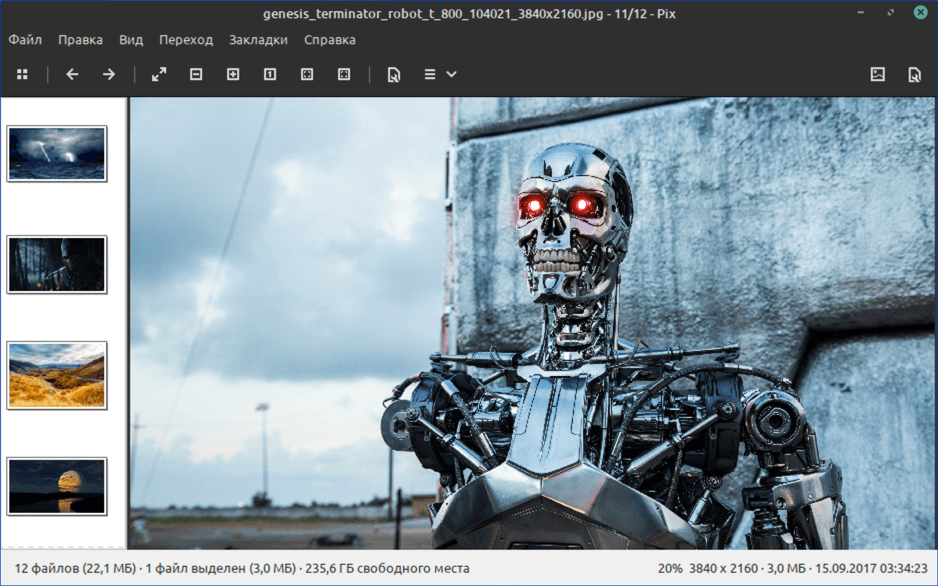Expand the chevron next to the list icon
Viewport: 938px width, 586px height.
[x=452, y=74]
